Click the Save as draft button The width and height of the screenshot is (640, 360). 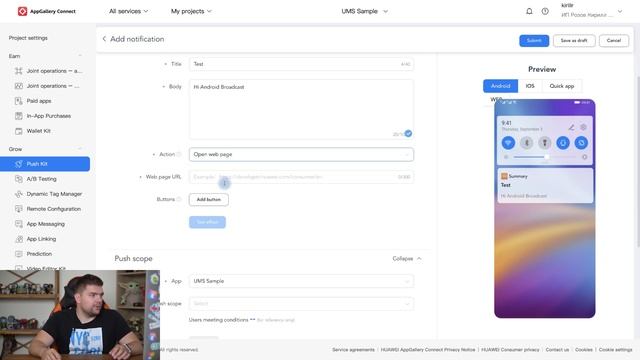tap(574, 40)
